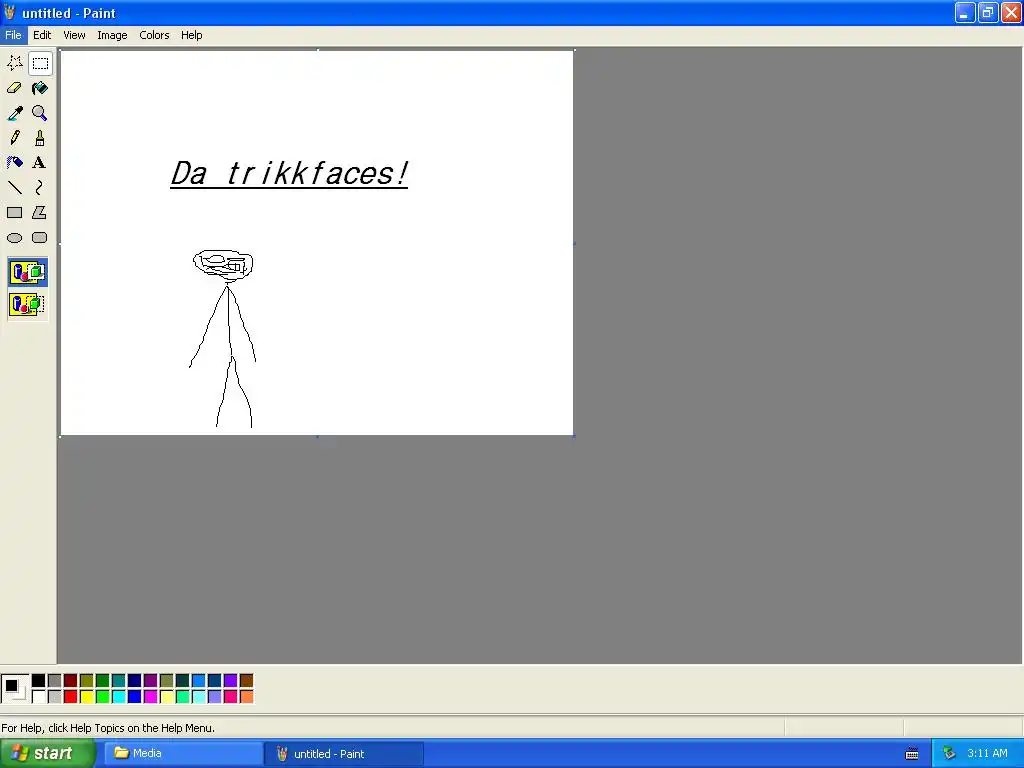This screenshot has height=768, width=1024.
Task: Enable opaque selection mode option
Action: 27,272
